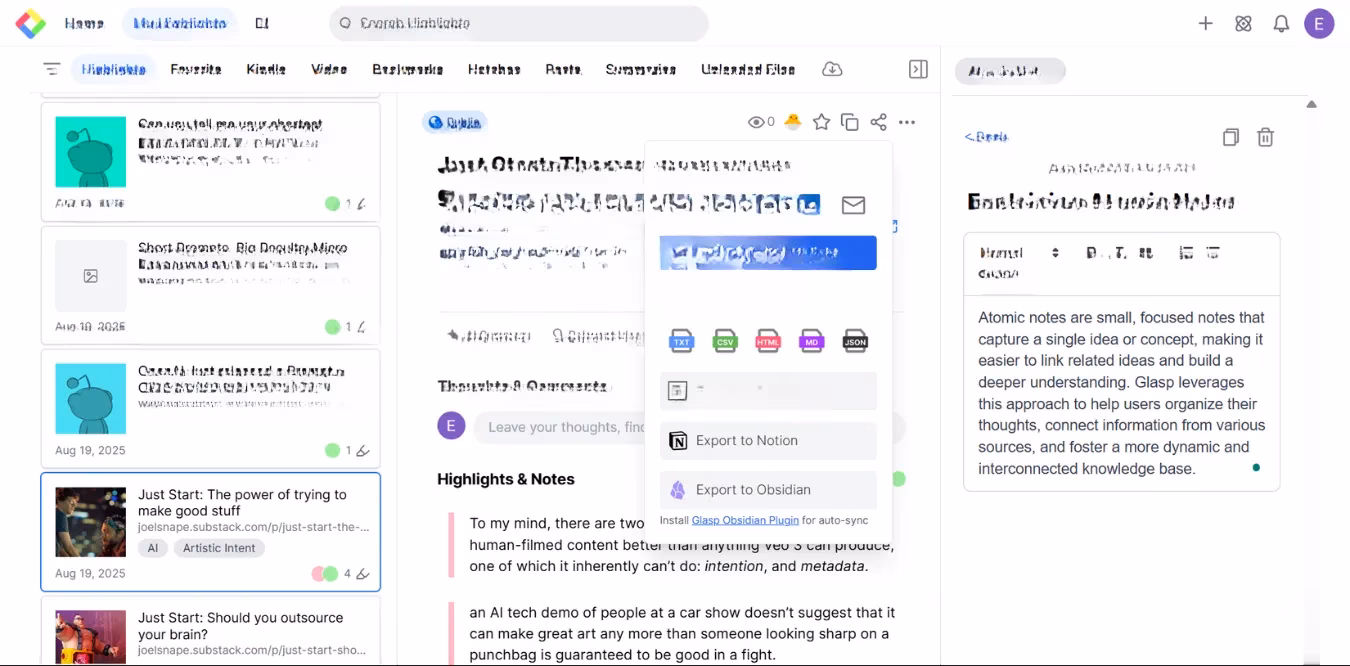
Task: Insert bullet list in note editor
Action: click(1213, 253)
